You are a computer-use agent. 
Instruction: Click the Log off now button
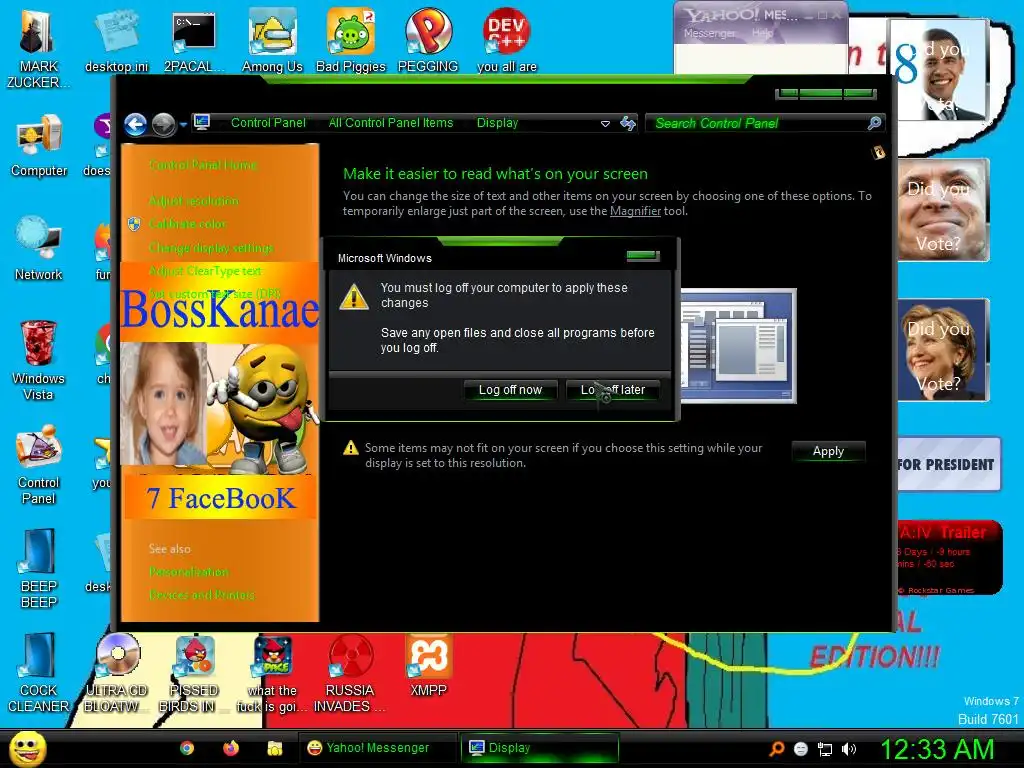(x=510, y=390)
